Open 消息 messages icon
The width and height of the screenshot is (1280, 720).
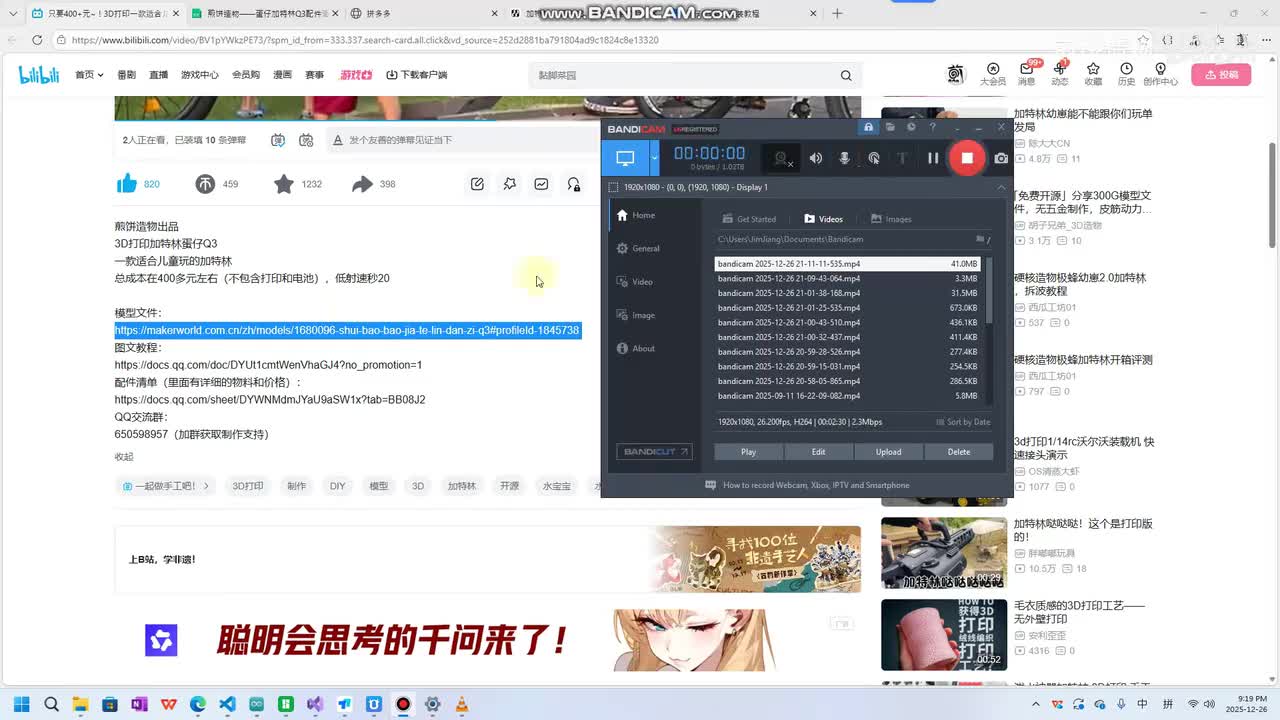point(1027,74)
